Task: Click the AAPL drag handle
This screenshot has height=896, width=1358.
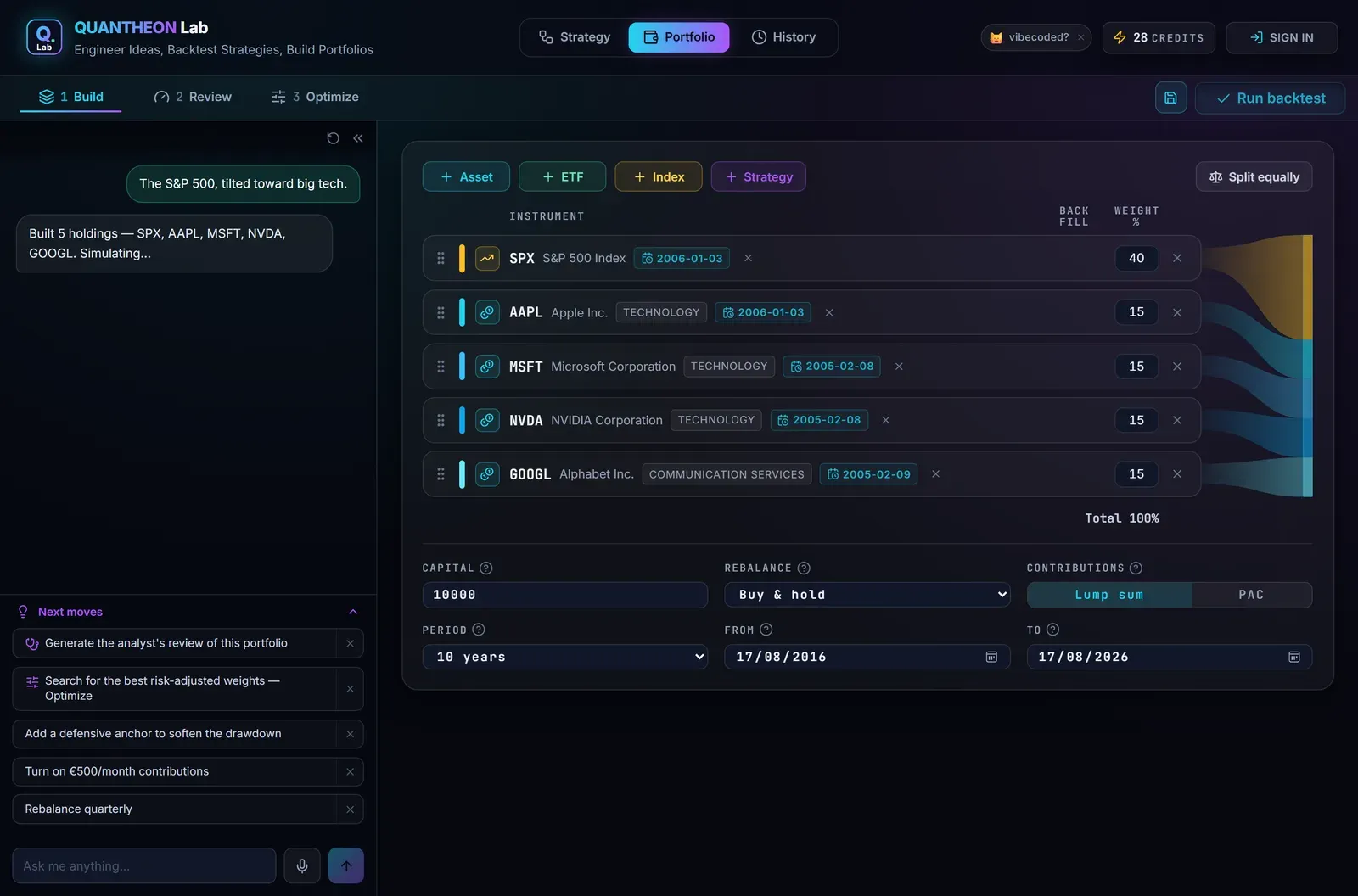Action: click(x=441, y=312)
